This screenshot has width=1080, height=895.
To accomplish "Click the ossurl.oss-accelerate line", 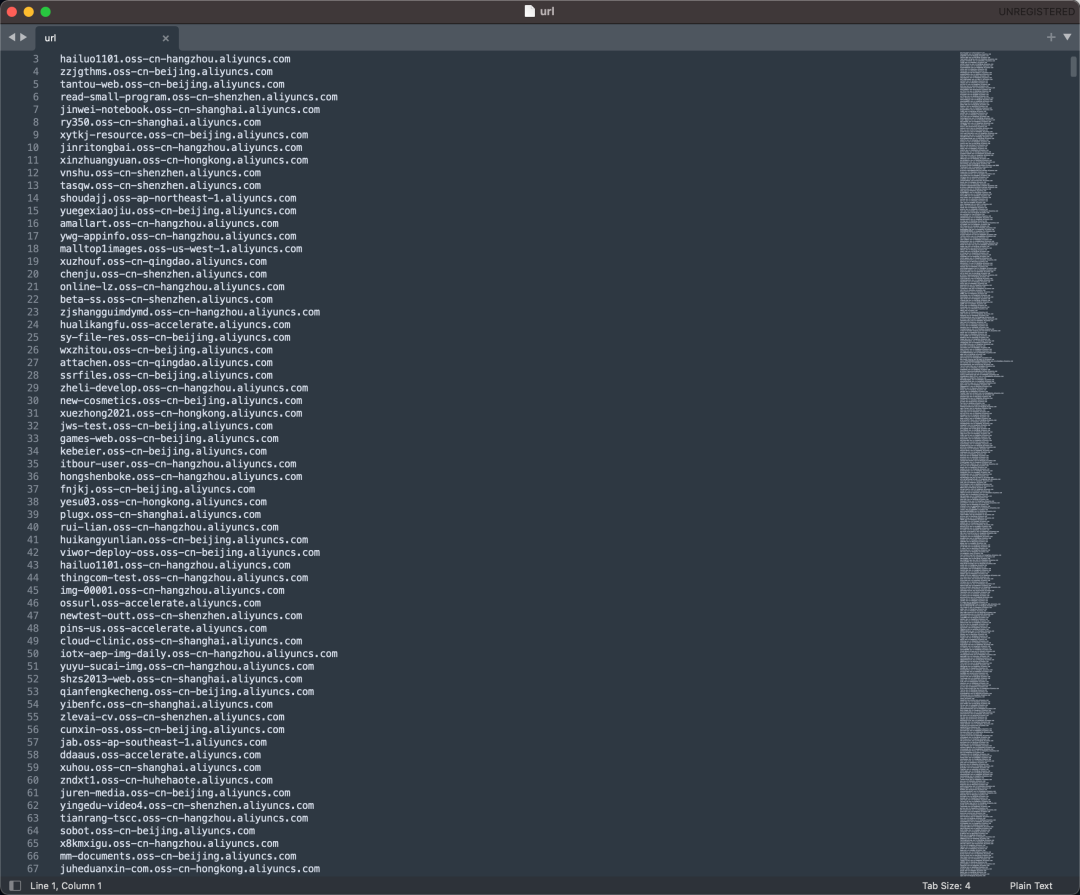I will pyautogui.click(x=160, y=603).
